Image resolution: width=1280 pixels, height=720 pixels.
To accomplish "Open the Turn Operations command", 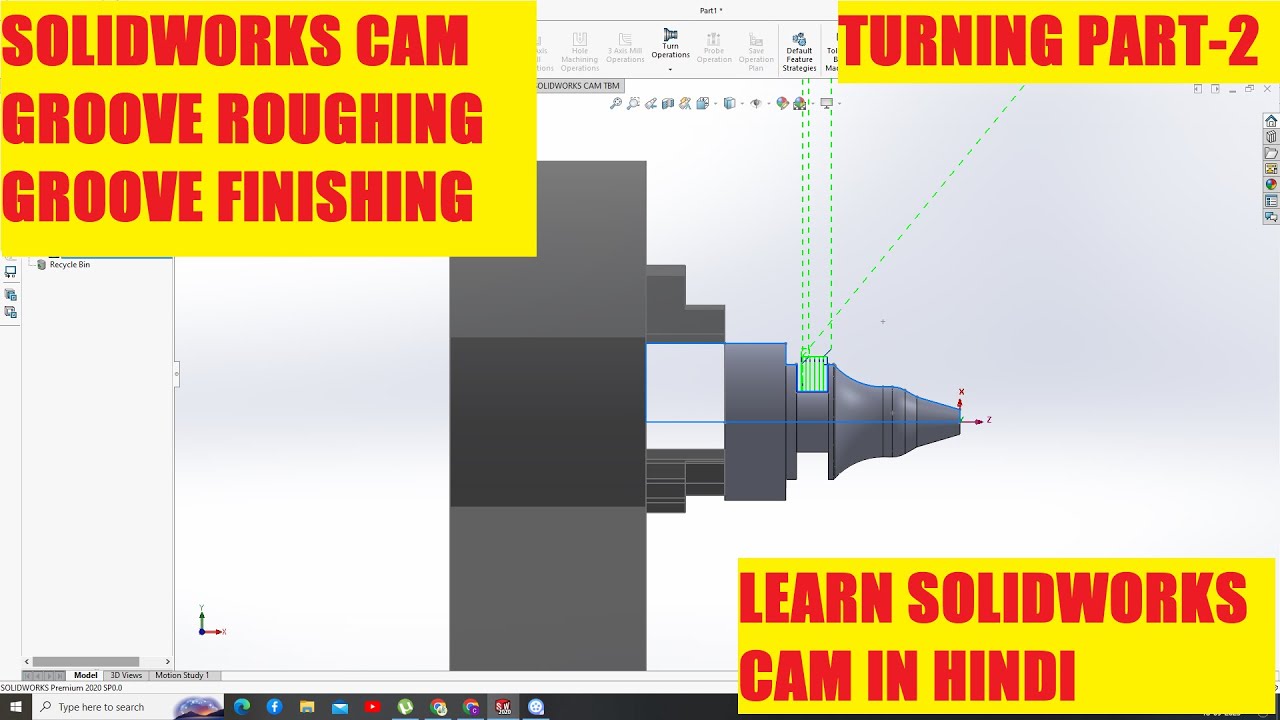I will [670, 44].
